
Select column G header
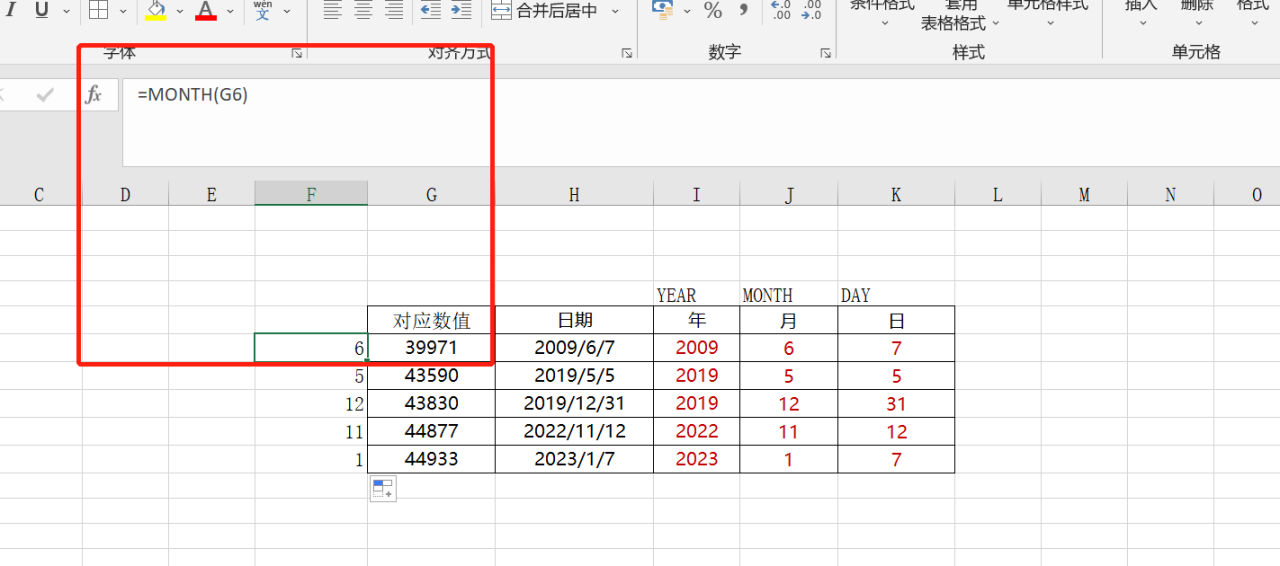pos(431,194)
